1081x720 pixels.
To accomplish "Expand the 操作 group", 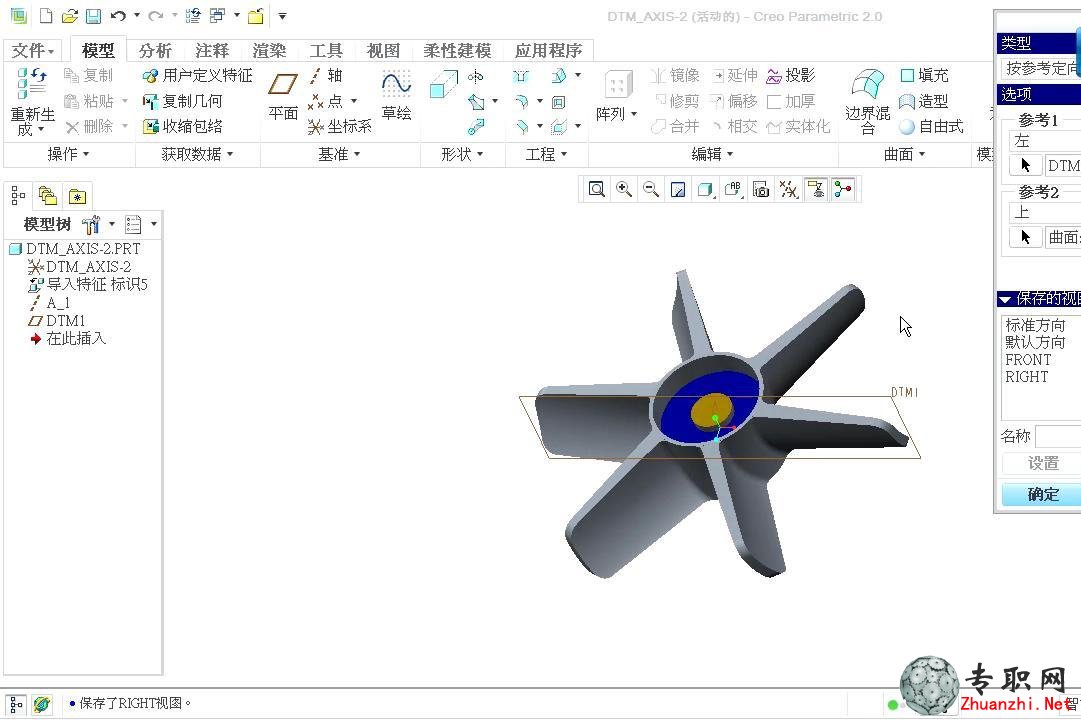I will 68,154.
